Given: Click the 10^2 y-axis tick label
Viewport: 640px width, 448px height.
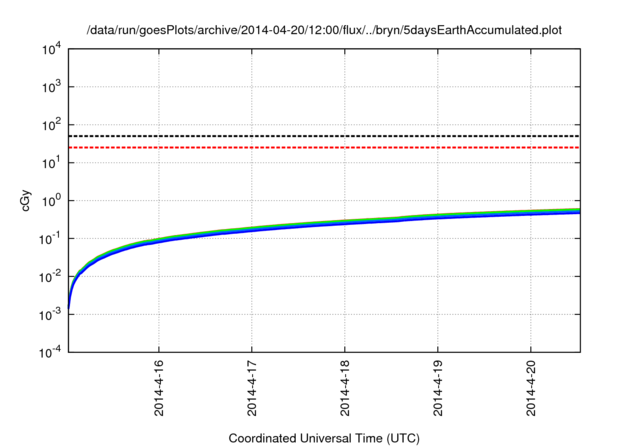Looking at the screenshot, I should coord(51,125).
